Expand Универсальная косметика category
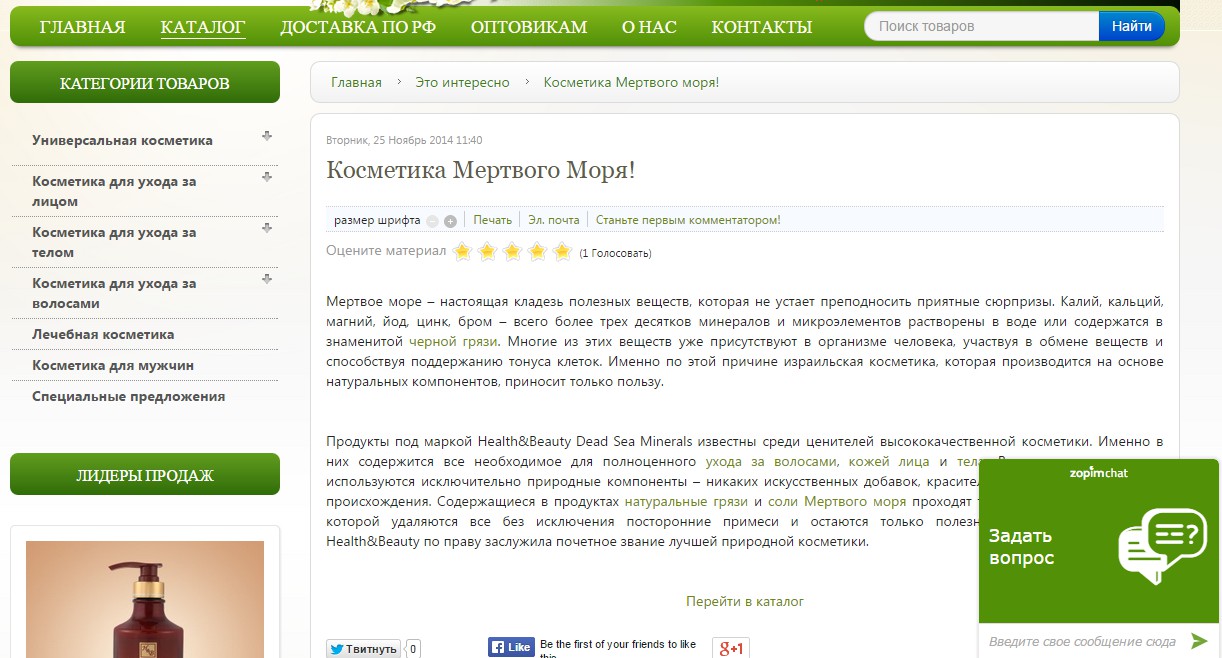Screen dimensions: 1222x658 pyautogui.click(x=267, y=136)
